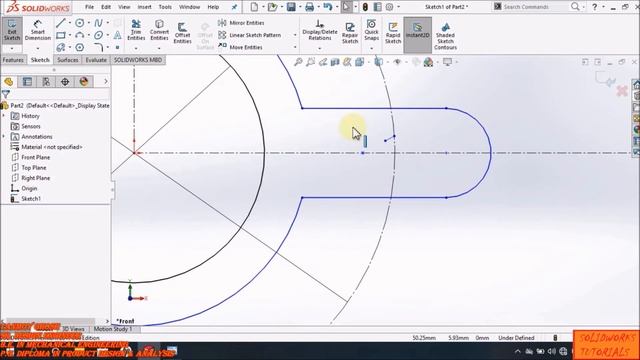Click the Offset Entities tool
The width and height of the screenshot is (640, 360).
click(x=182, y=33)
